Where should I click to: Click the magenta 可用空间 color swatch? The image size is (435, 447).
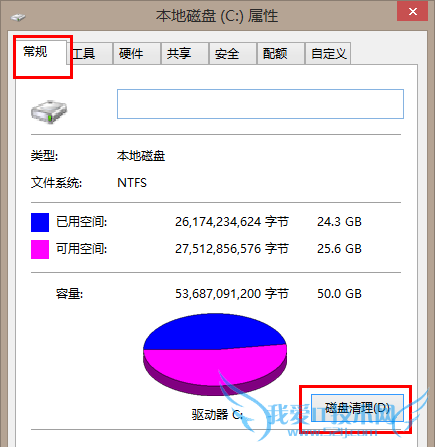click(x=40, y=249)
